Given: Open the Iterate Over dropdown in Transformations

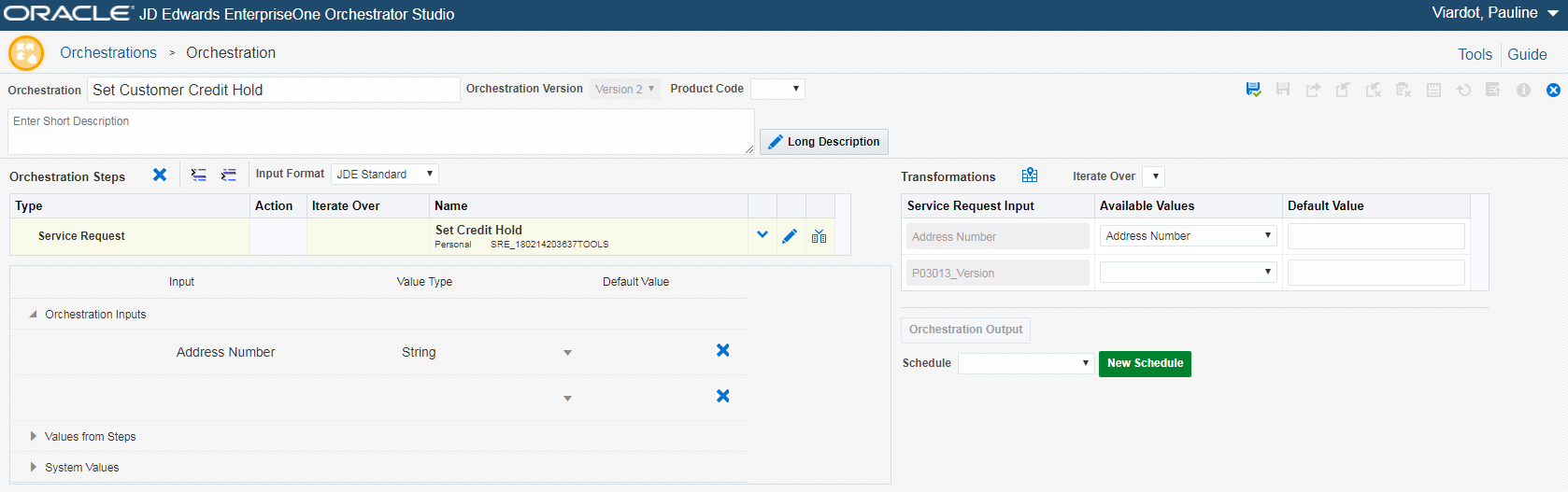Looking at the screenshot, I should coord(1154,176).
